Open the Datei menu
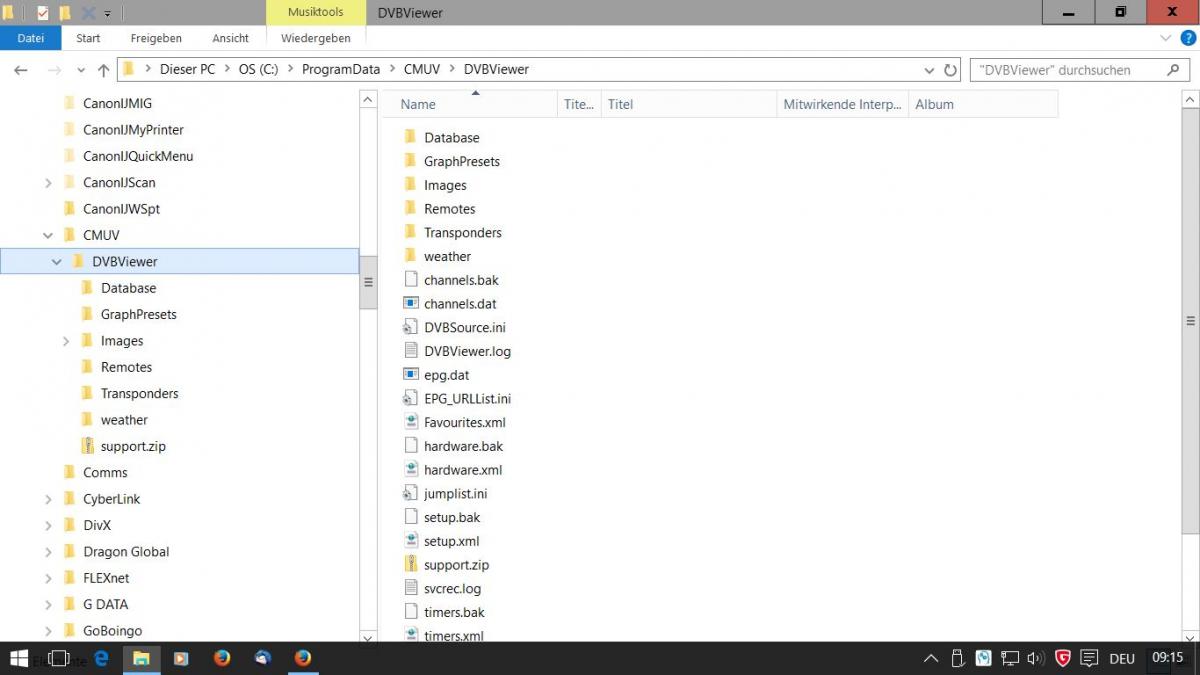The height and width of the screenshot is (675, 1200). [31, 38]
